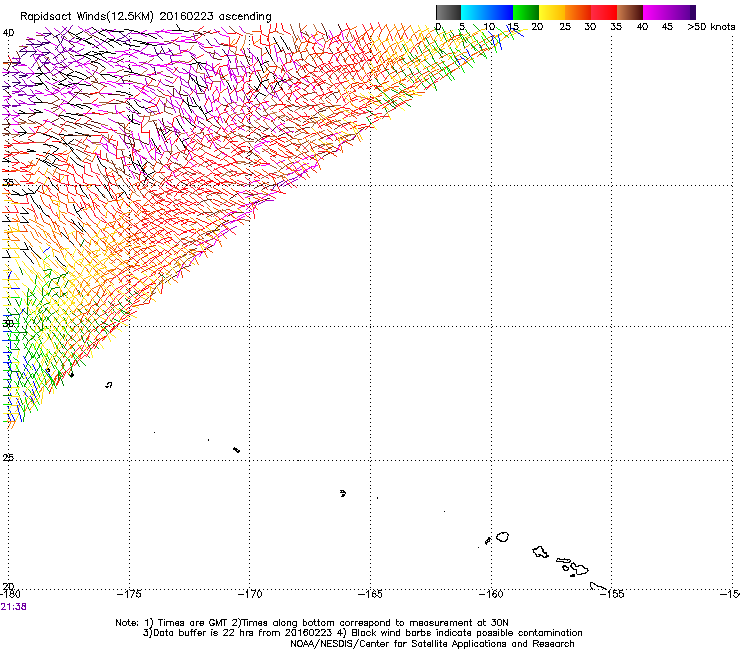
Task: Click the 21:38 time stamp
Action: (13, 607)
